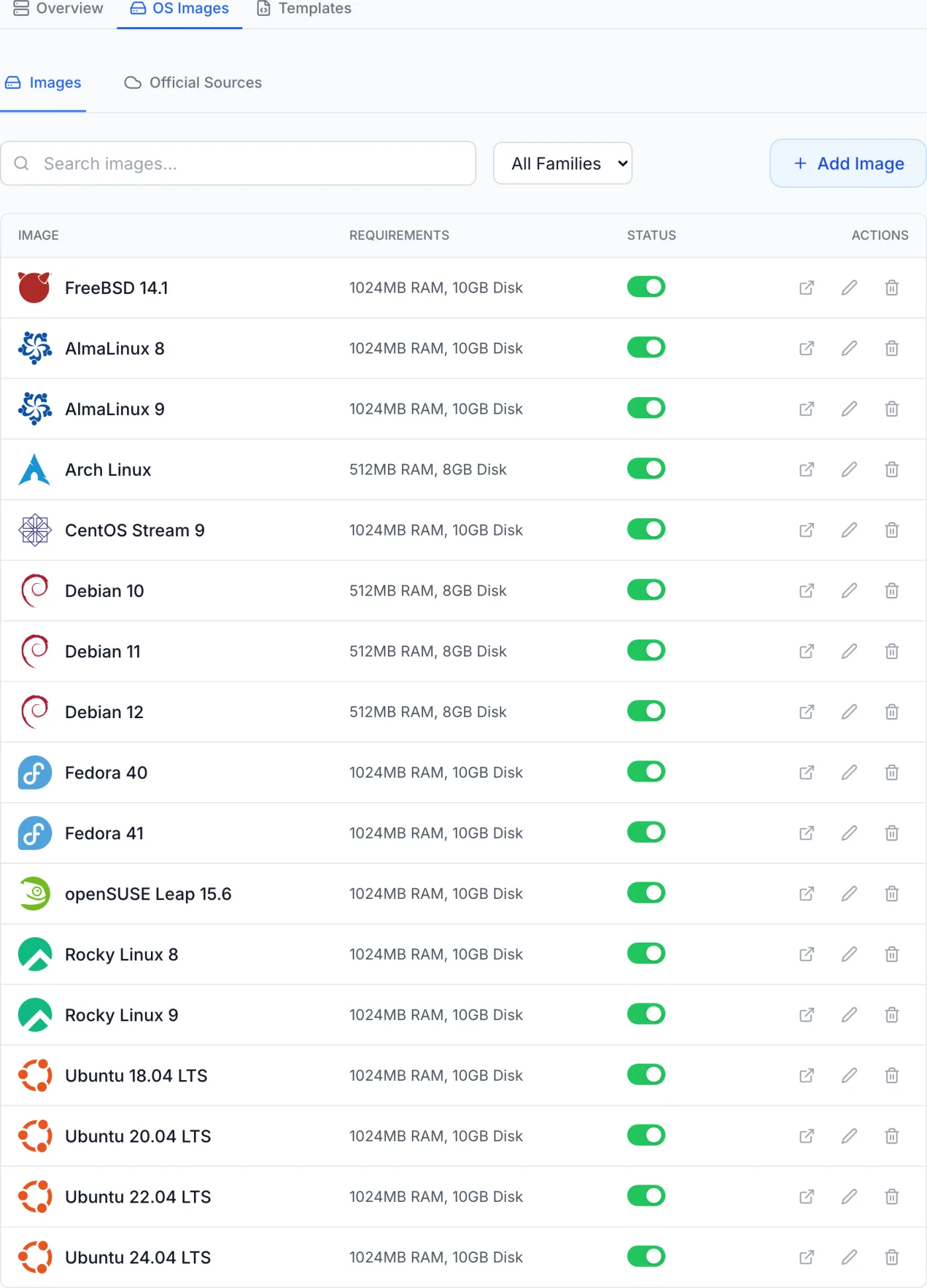Viewport: 927px width, 1288px height.
Task: Edit the CentOS Stream 9 image
Action: pyautogui.click(x=850, y=530)
